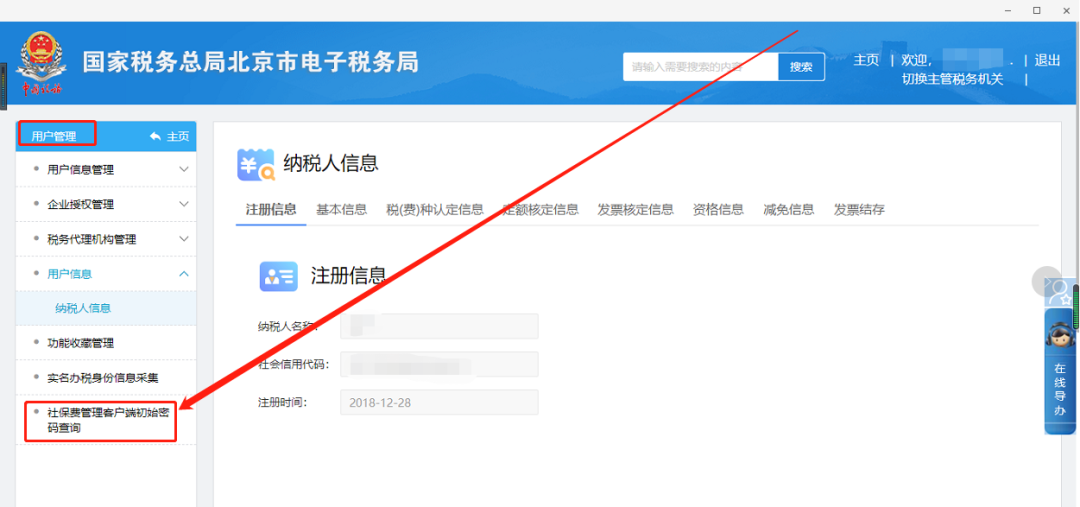The height and width of the screenshot is (507, 1080).
Task: Click the 纳税人信息 page heading
Action: click(x=331, y=163)
